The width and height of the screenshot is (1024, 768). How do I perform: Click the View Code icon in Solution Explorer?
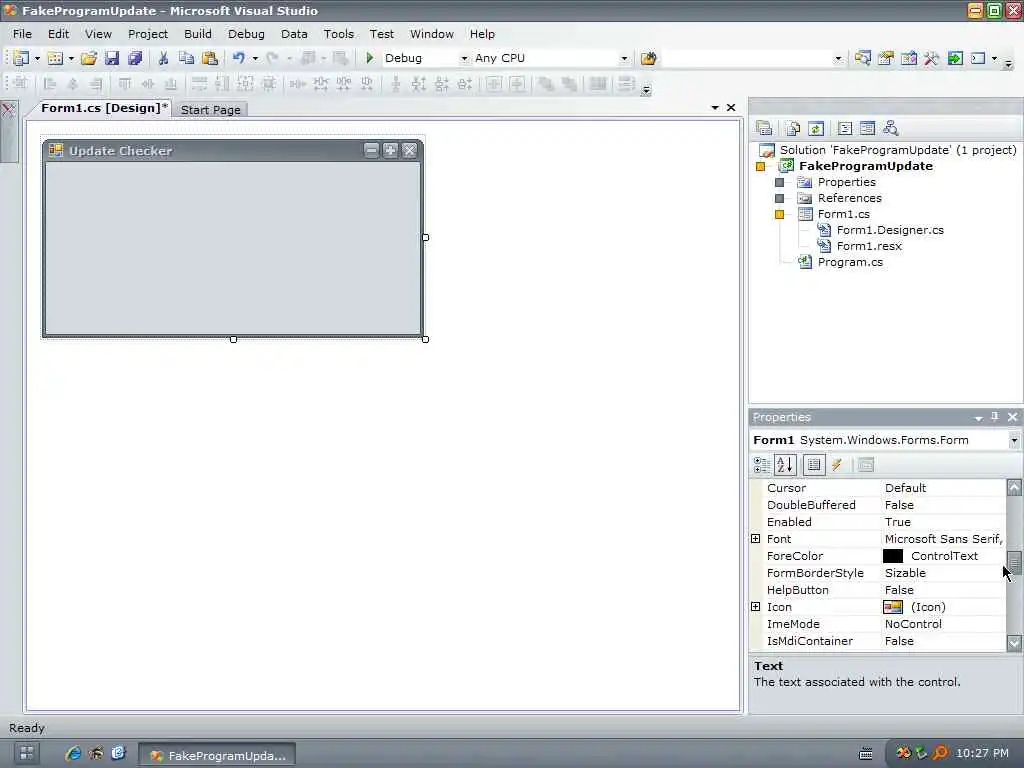(x=844, y=128)
